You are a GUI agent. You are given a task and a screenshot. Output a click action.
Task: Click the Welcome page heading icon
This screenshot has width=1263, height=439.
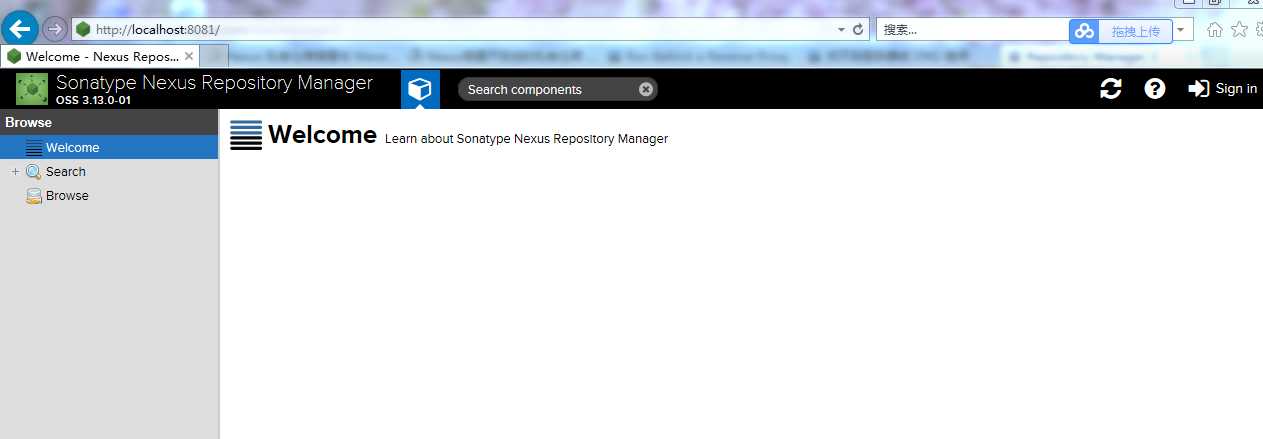click(246, 135)
